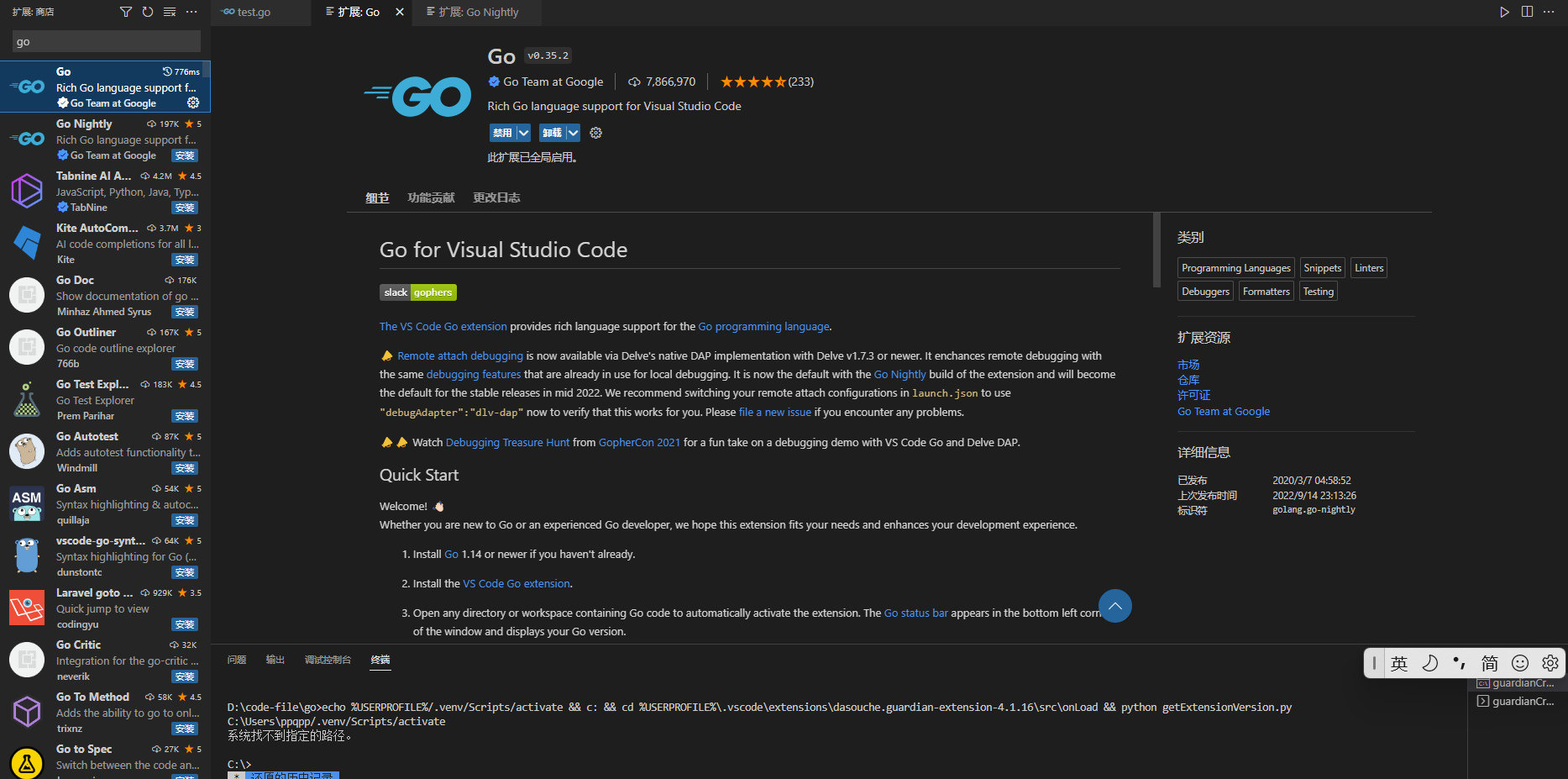
Task: Open IME settings gear icon
Action: coord(1550,663)
